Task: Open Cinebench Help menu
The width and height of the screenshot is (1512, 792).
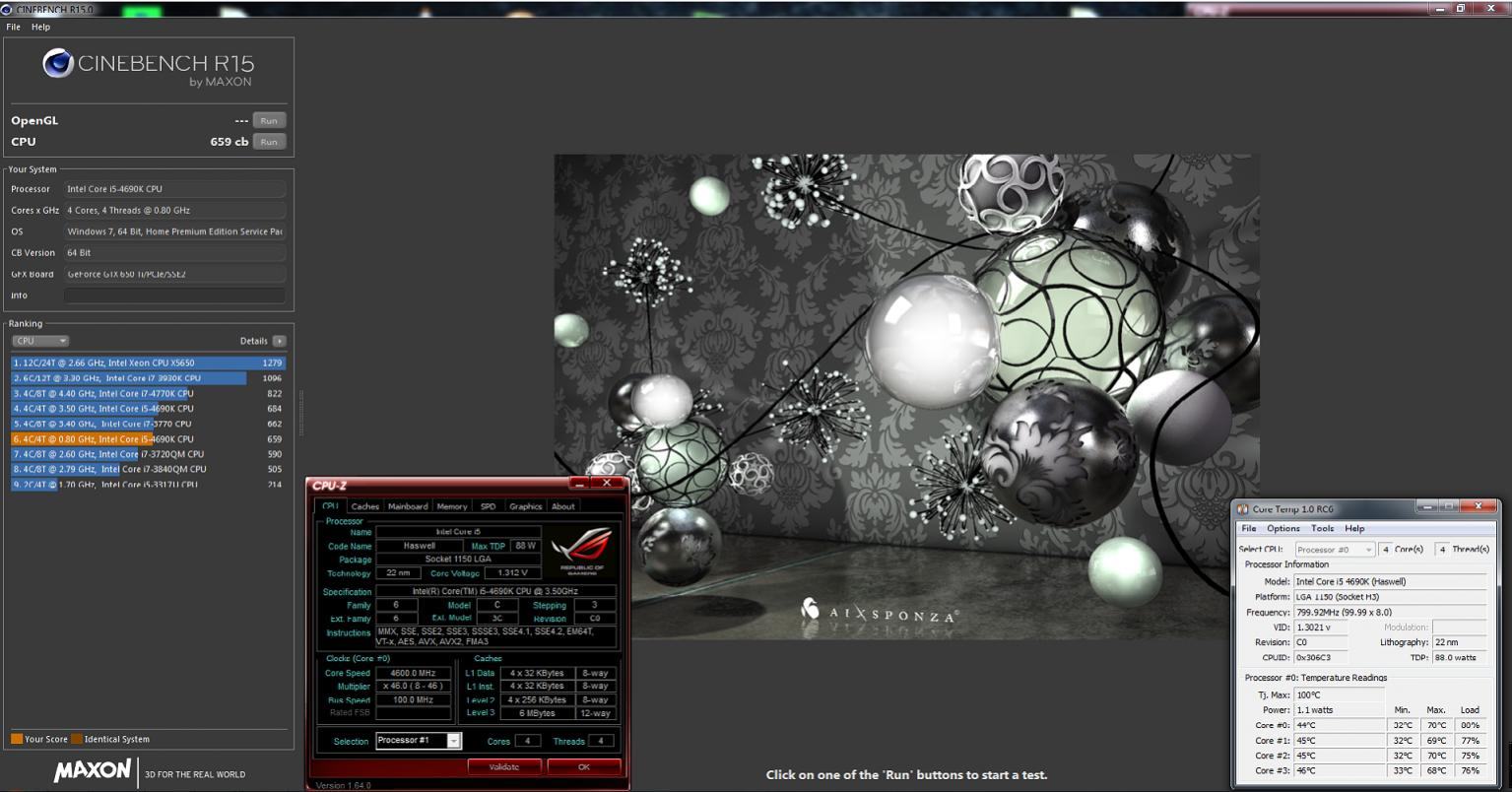Action: point(40,27)
